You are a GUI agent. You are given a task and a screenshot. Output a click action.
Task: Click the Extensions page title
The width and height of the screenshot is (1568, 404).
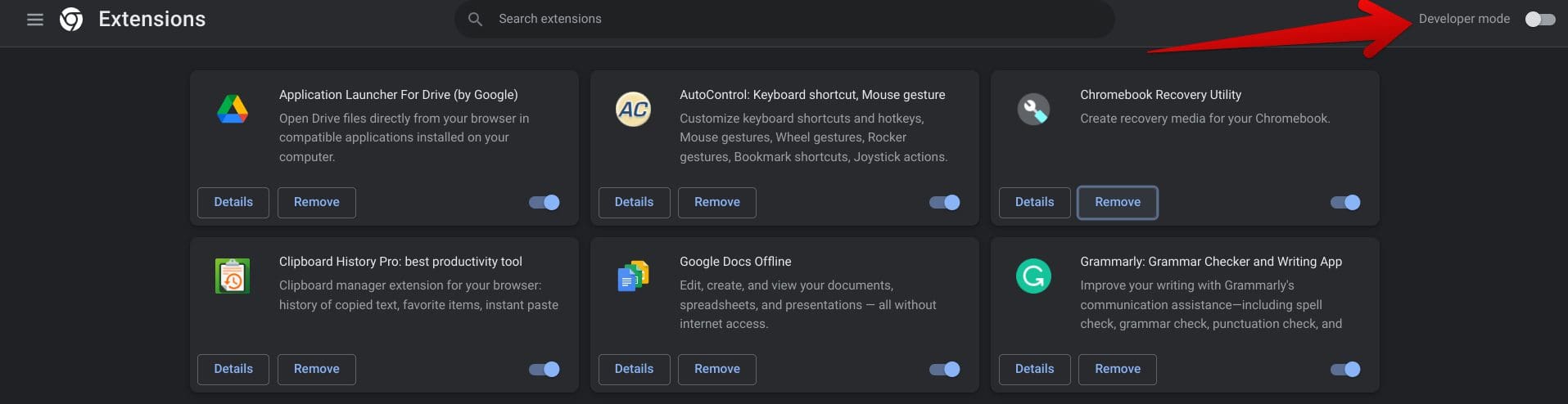point(152,19)
